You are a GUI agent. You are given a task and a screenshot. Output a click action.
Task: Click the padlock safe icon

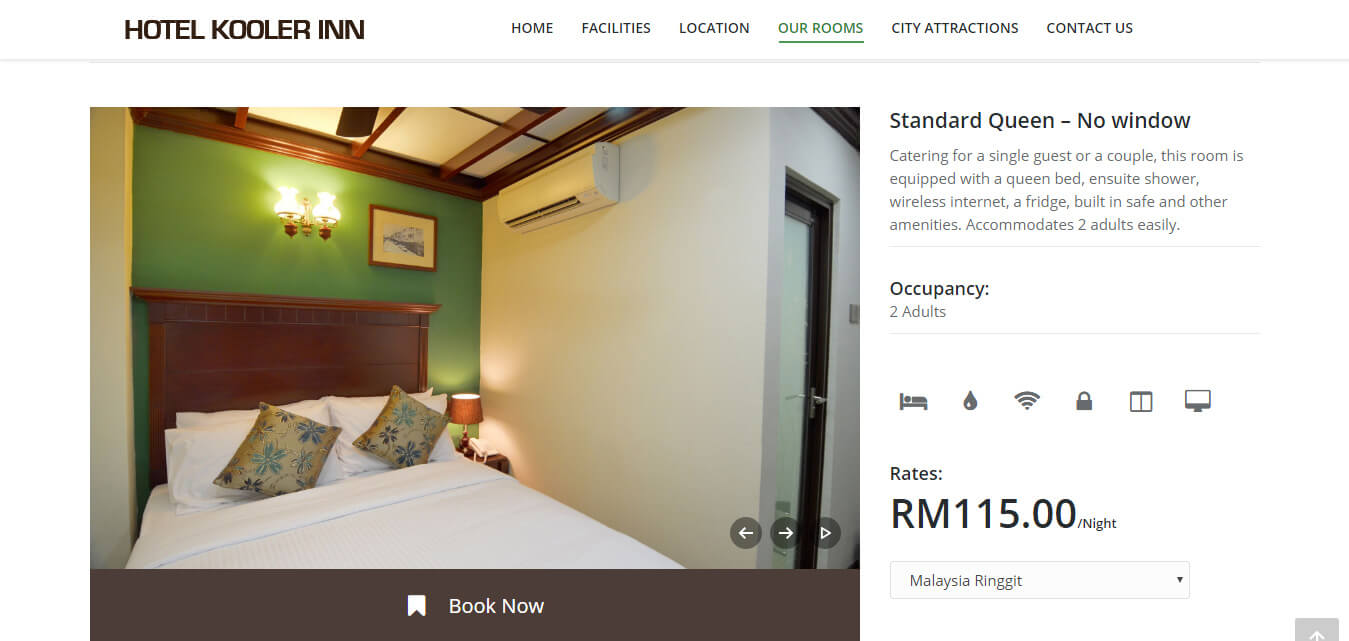click(x=1084, y=401)
